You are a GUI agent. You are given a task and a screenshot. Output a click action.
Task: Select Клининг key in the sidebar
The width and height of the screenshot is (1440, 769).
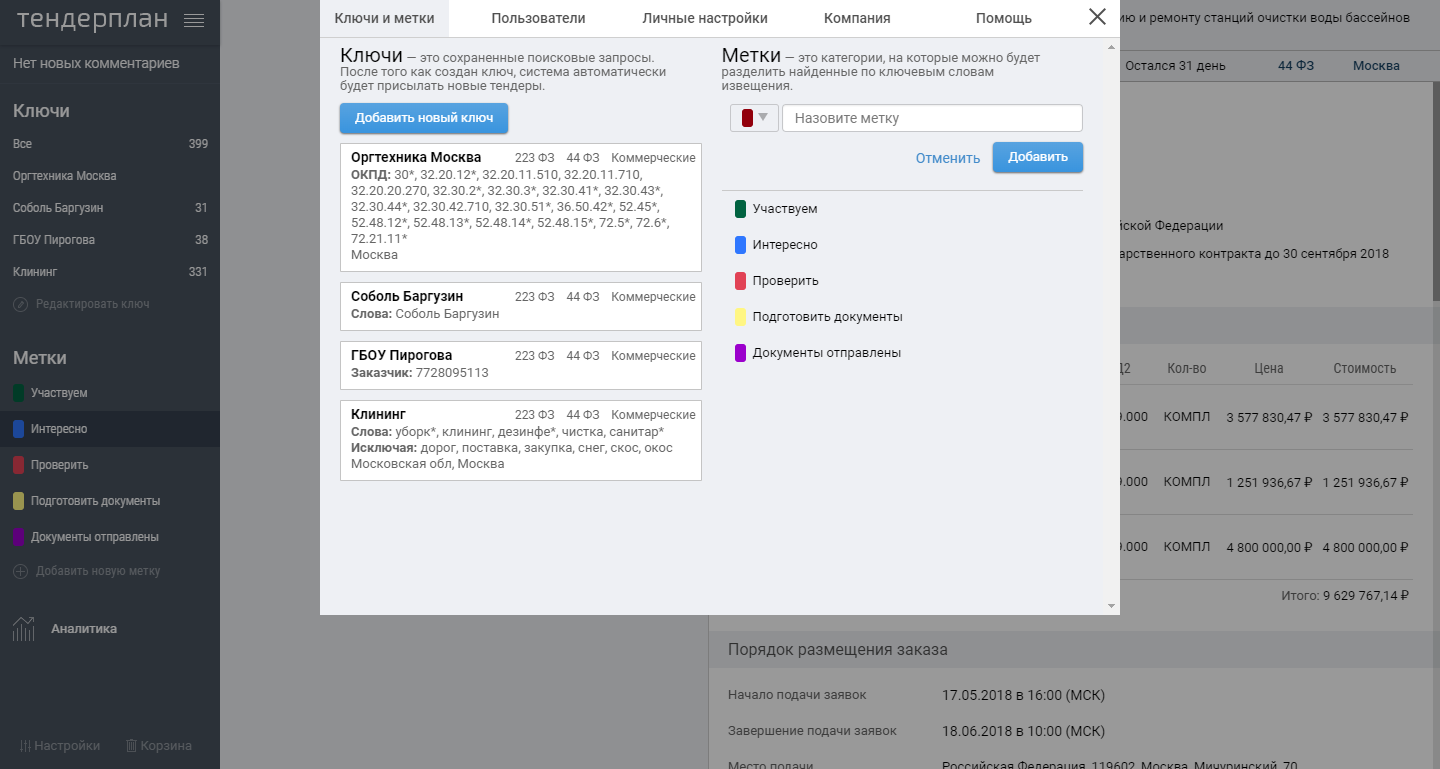click(110, 272)
